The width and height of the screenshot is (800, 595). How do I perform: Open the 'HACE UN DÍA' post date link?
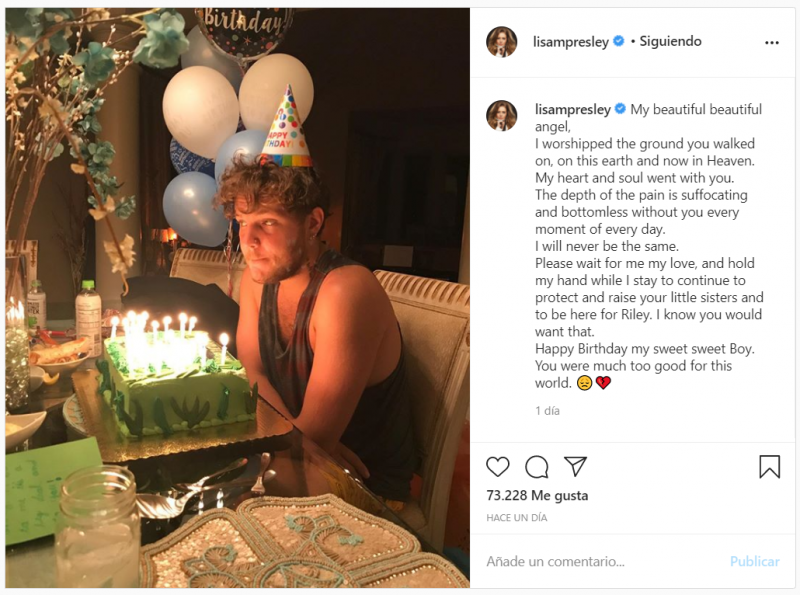pyautogui.click(x=518, y=517)
